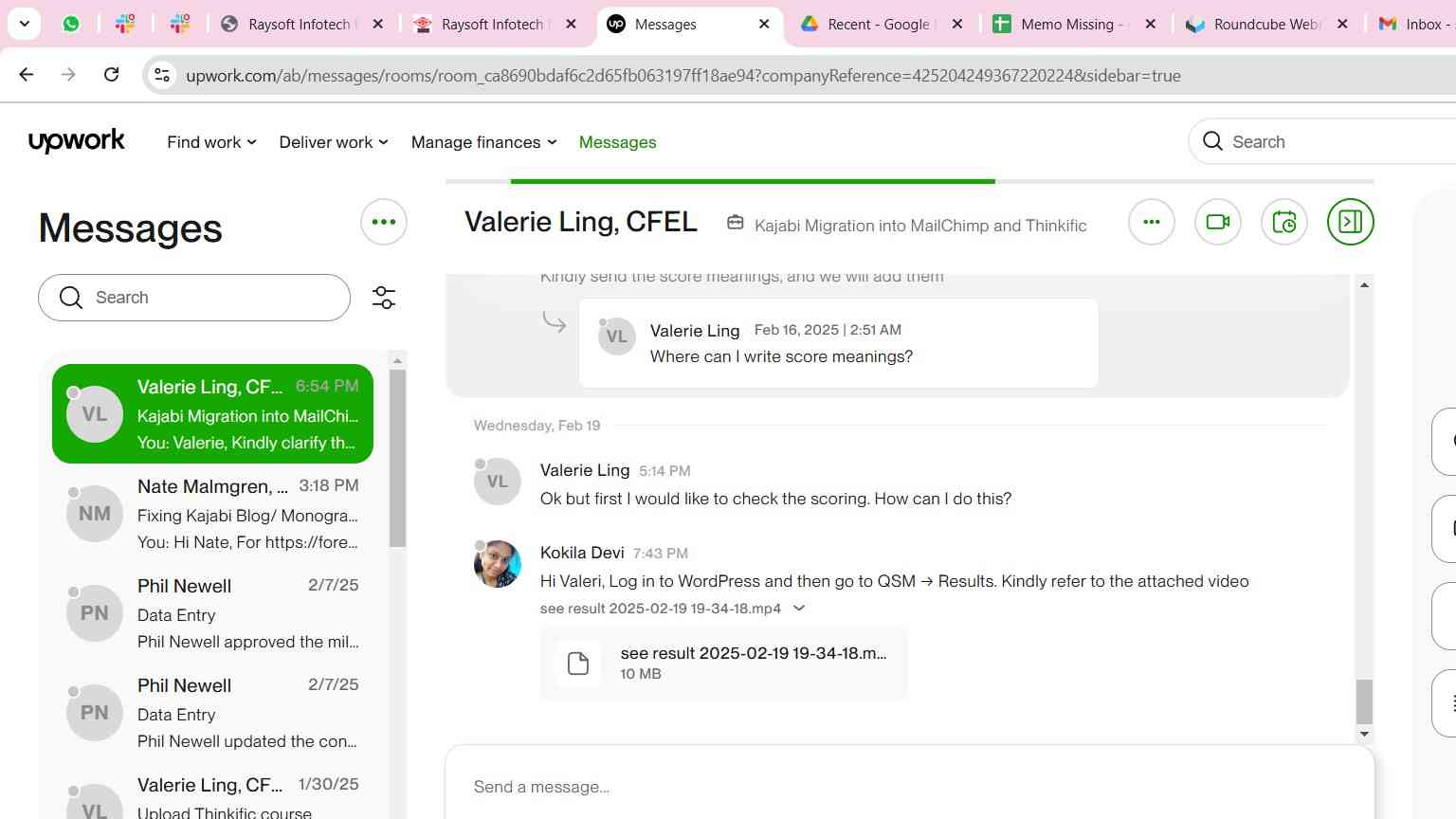Switch to the Memo Missing tab
Screen dimensions: 1456x819
1063,24
